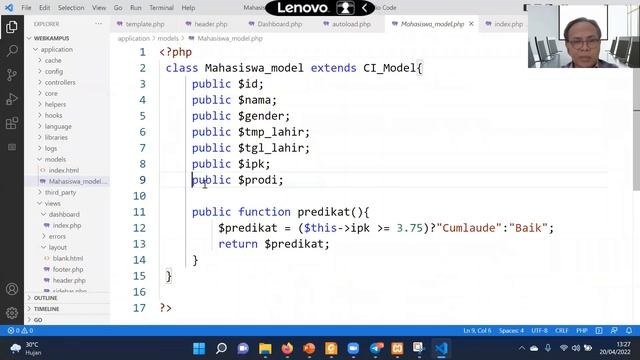Open the Run menu
640x360 pixels.
click(x=136, y=7)
